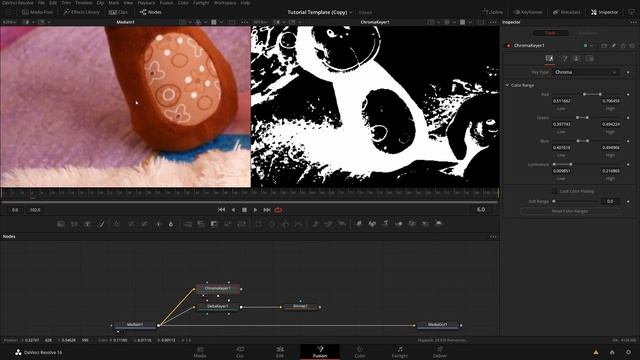Open the ChromaKeyer1 viewer zoom level dropdown
The width and height of the screenshot is (640, 360).
click(x=260, y=22)
